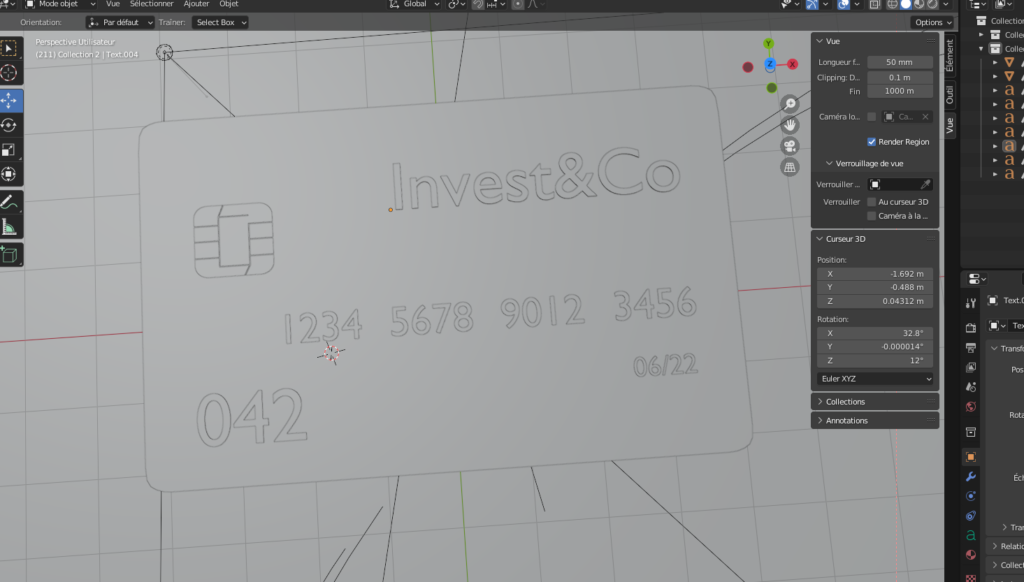Select the 3D Cursor tool

tap(9, 73)
